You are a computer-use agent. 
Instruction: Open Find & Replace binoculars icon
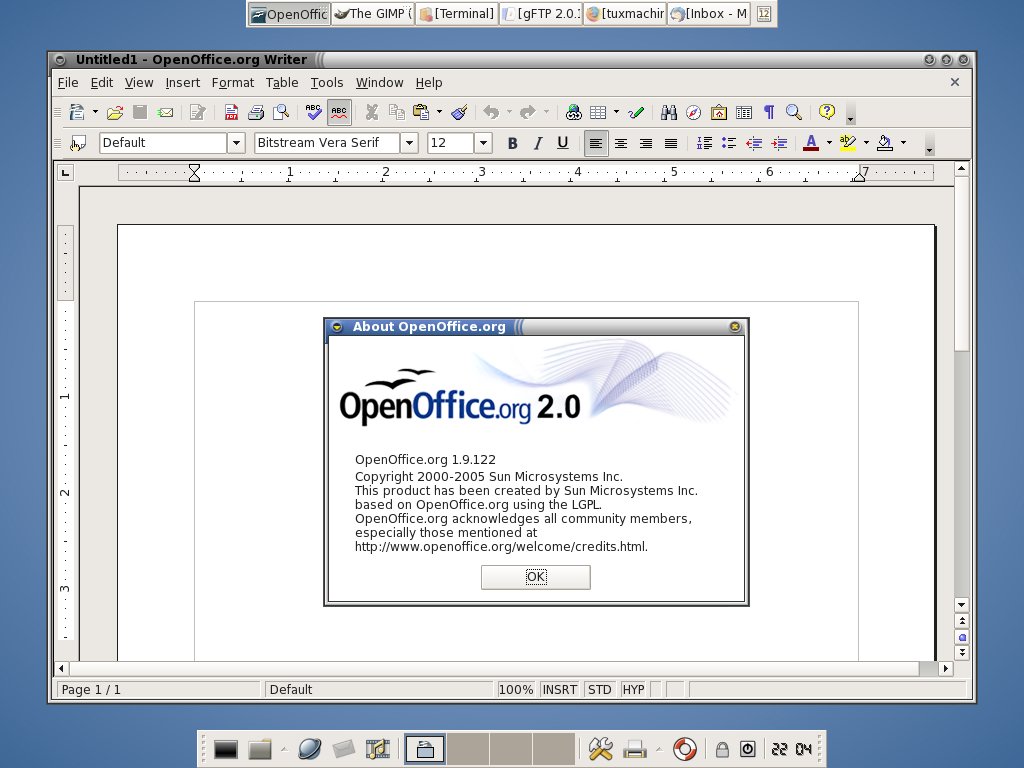pos(669,112)
